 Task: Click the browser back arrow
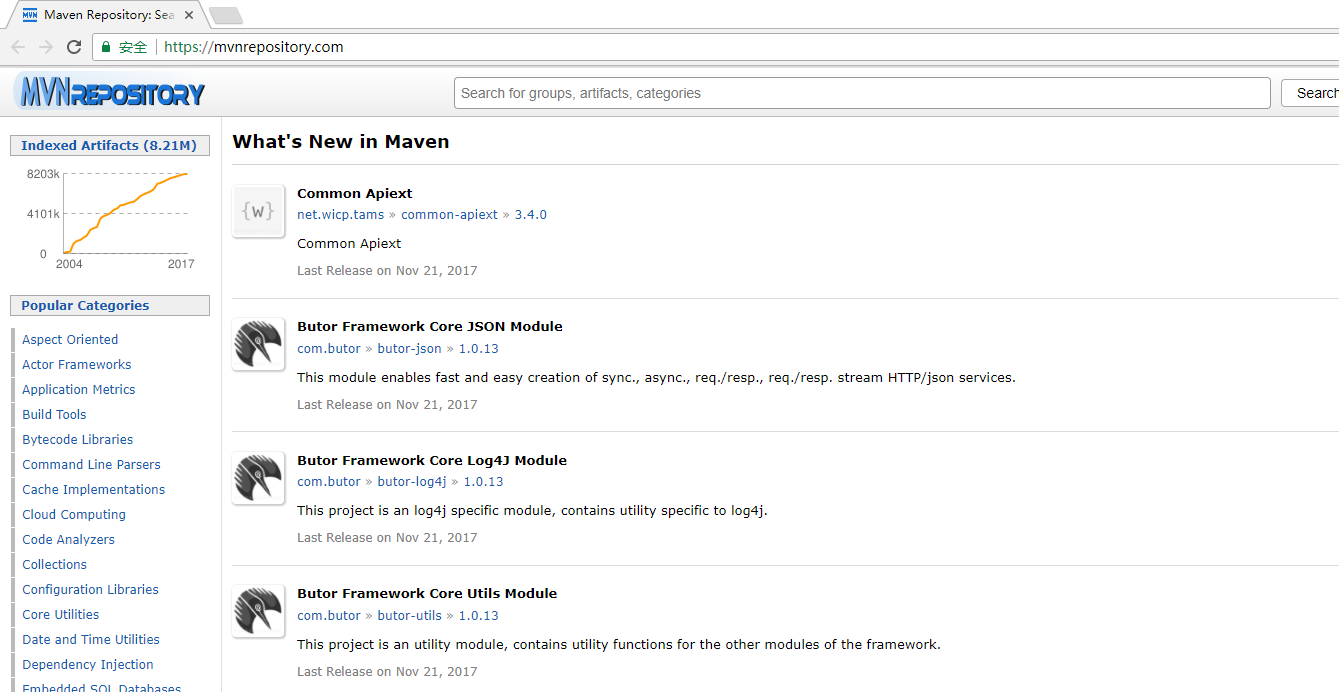click(x=18, y=47)
